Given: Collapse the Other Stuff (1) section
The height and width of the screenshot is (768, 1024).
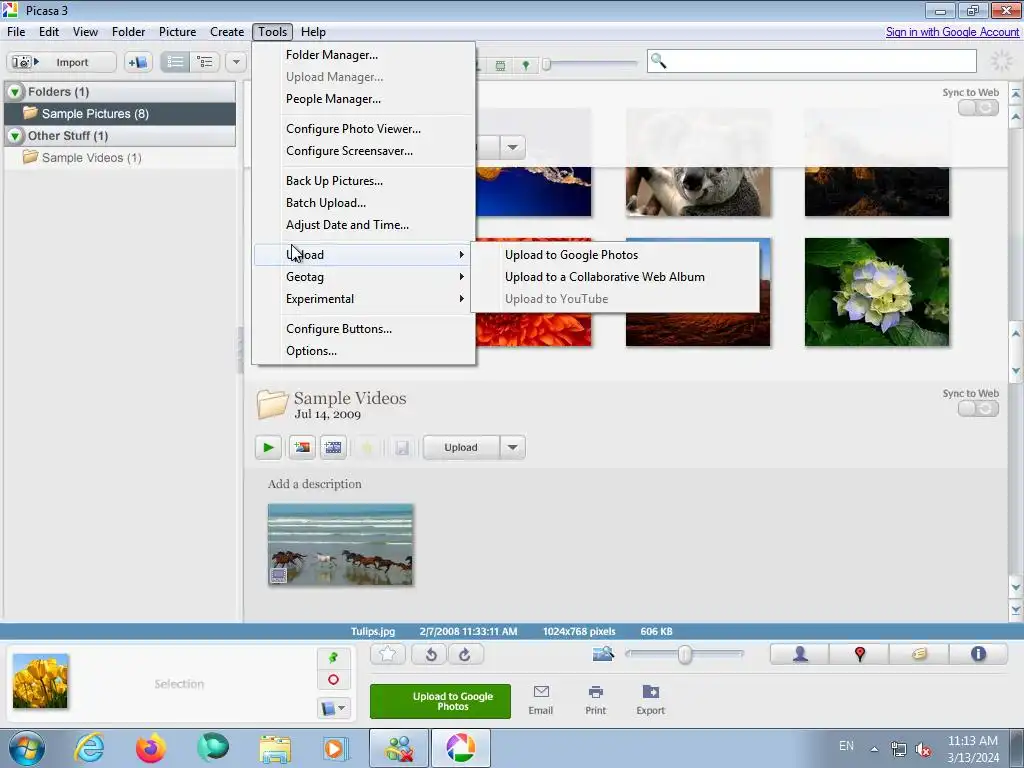Looking at the screenshot, I should (14, 136).
